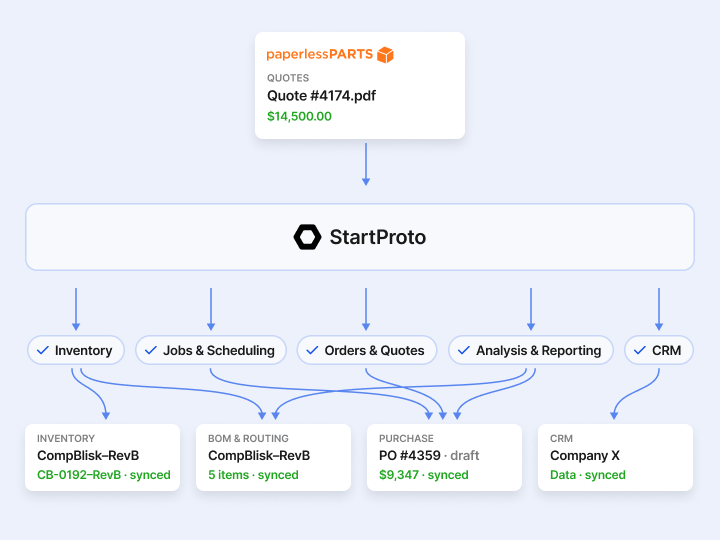Click CB-0192–RevB · synced status

click(x=104, y=475)
